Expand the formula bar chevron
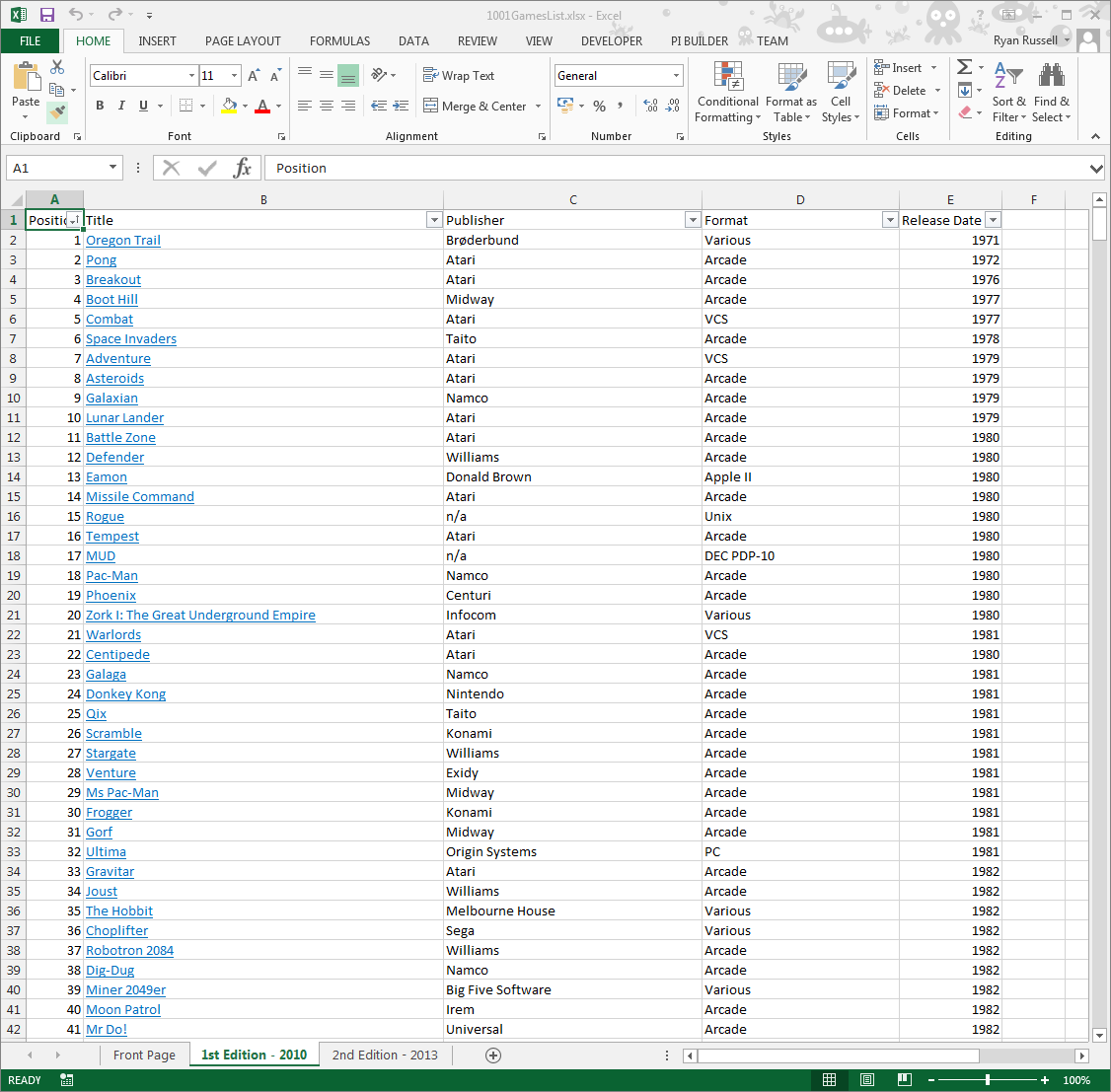 [x=1096, y=169]
